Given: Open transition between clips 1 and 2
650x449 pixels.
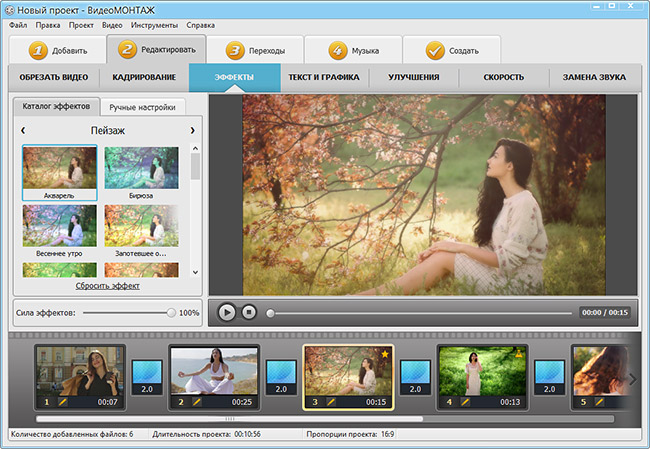Looking at the screenshot, I should [147, 377].
